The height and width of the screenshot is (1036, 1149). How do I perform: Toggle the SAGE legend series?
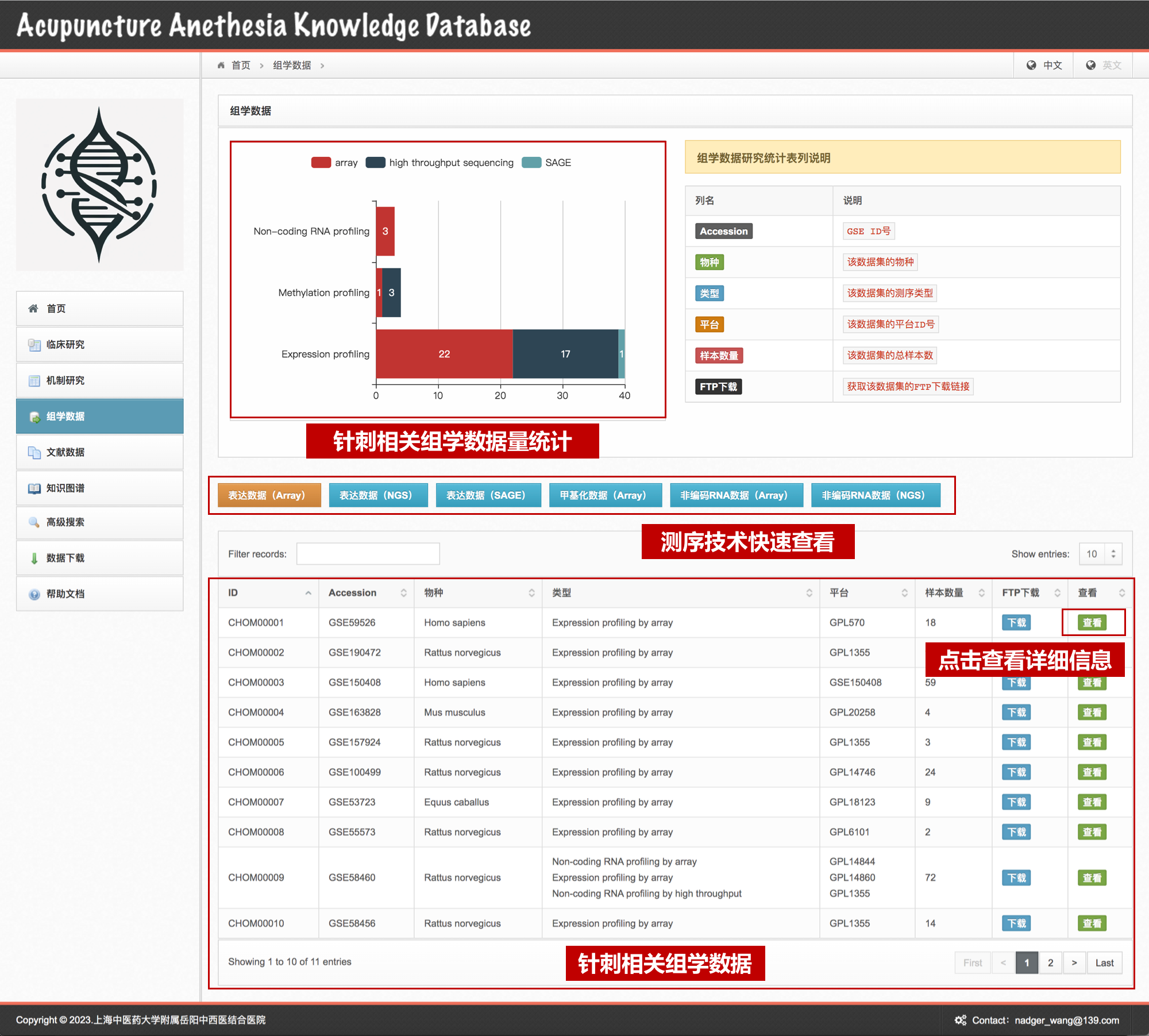point(531,163)
